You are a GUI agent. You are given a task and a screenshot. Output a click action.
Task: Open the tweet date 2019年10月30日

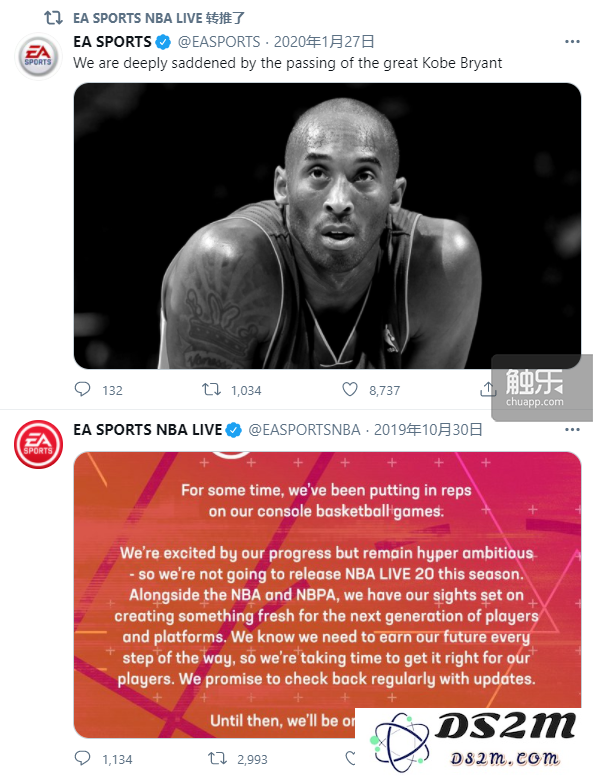(x=428, y=430)
